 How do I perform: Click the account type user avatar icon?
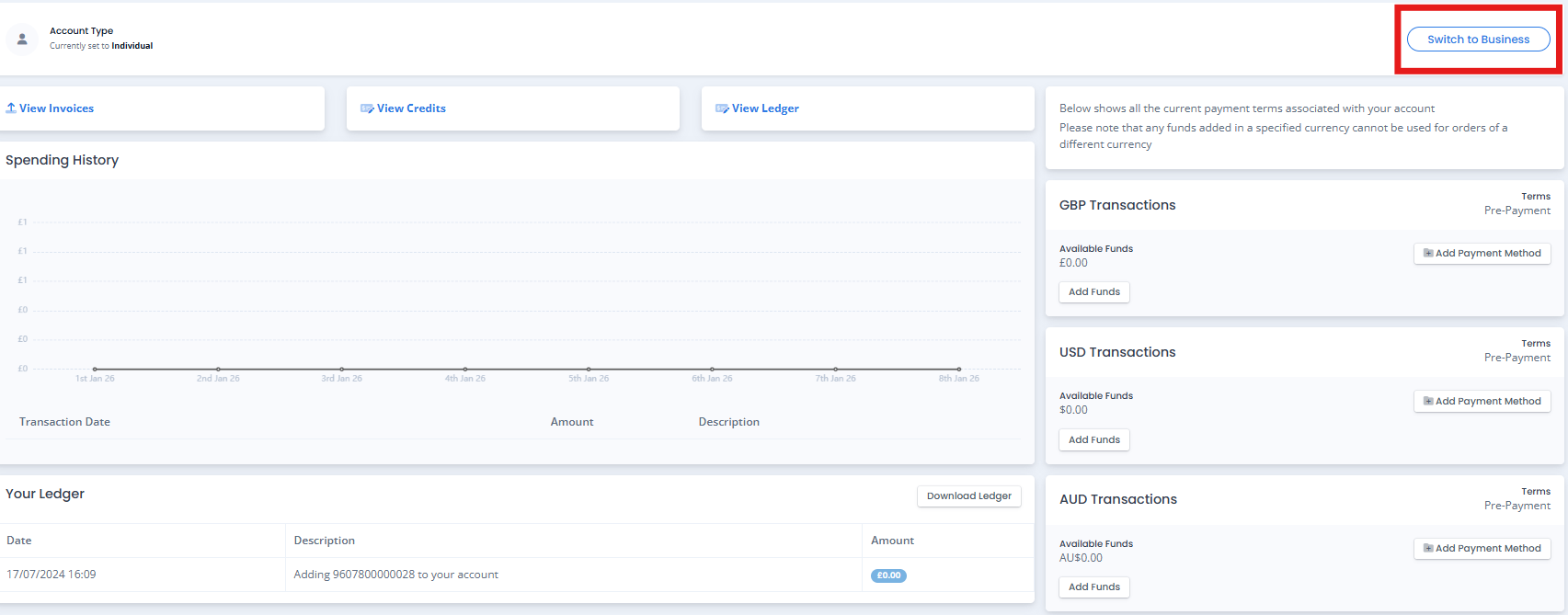point(22,40)
